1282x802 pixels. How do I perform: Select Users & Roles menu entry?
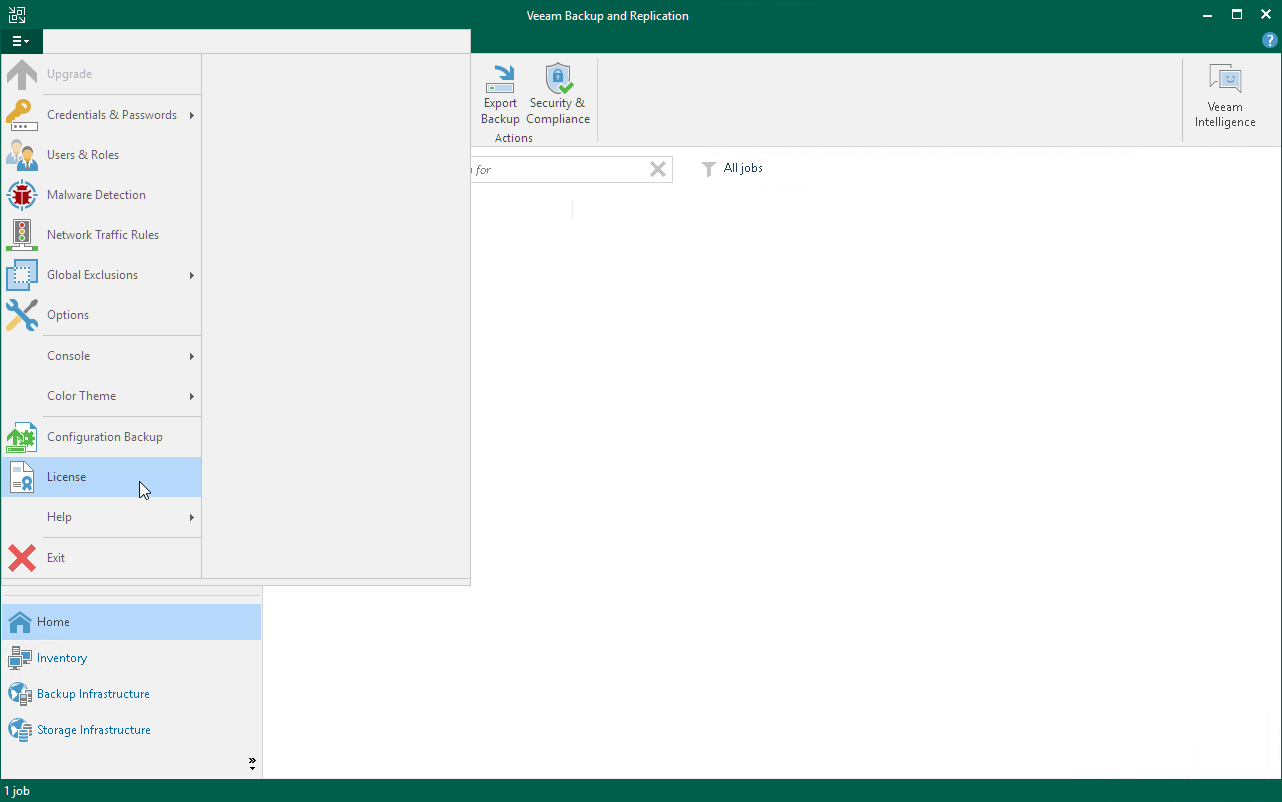pyautogui.click(x=102, y=155)
